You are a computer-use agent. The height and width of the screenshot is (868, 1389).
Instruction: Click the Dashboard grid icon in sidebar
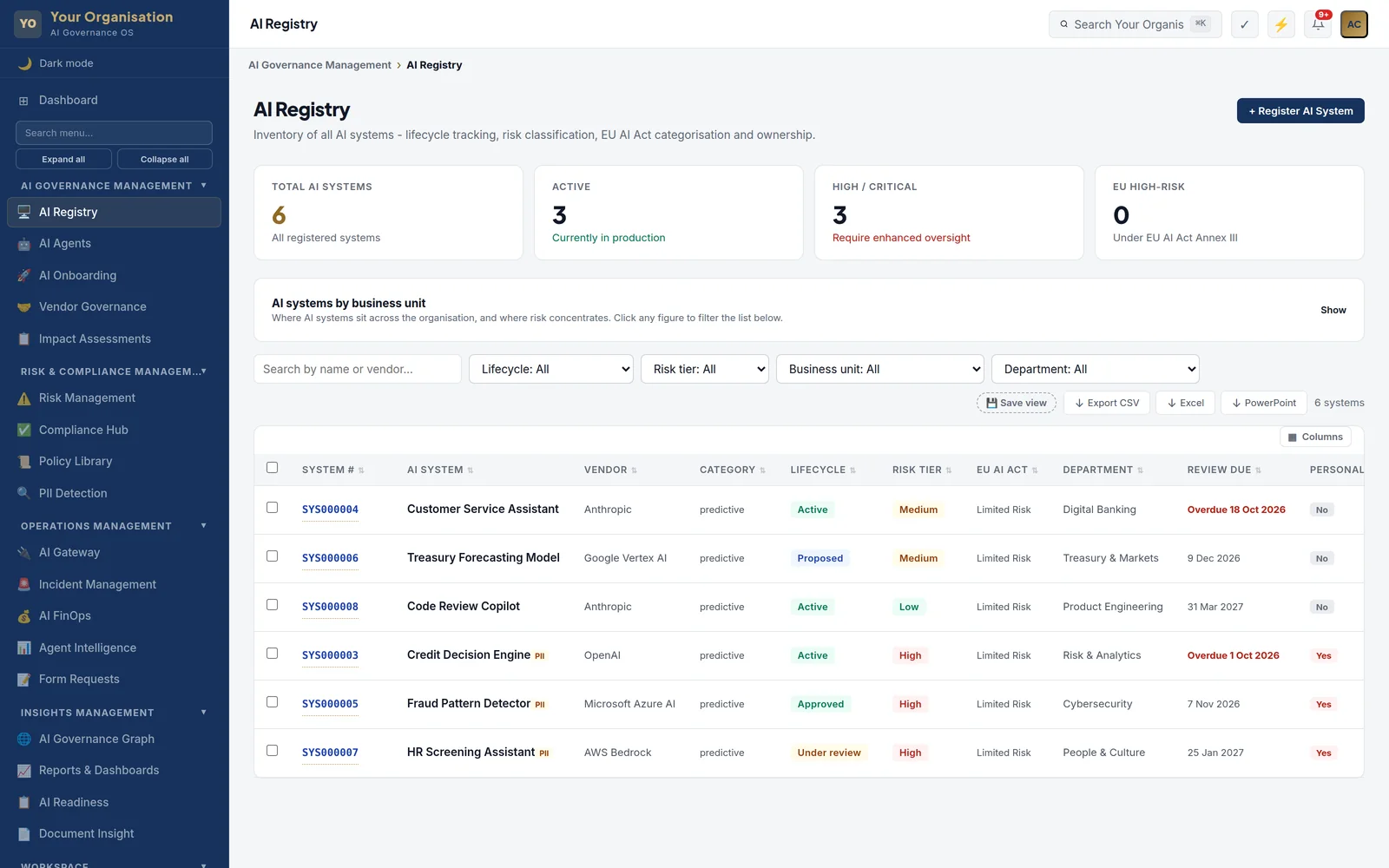24,101
